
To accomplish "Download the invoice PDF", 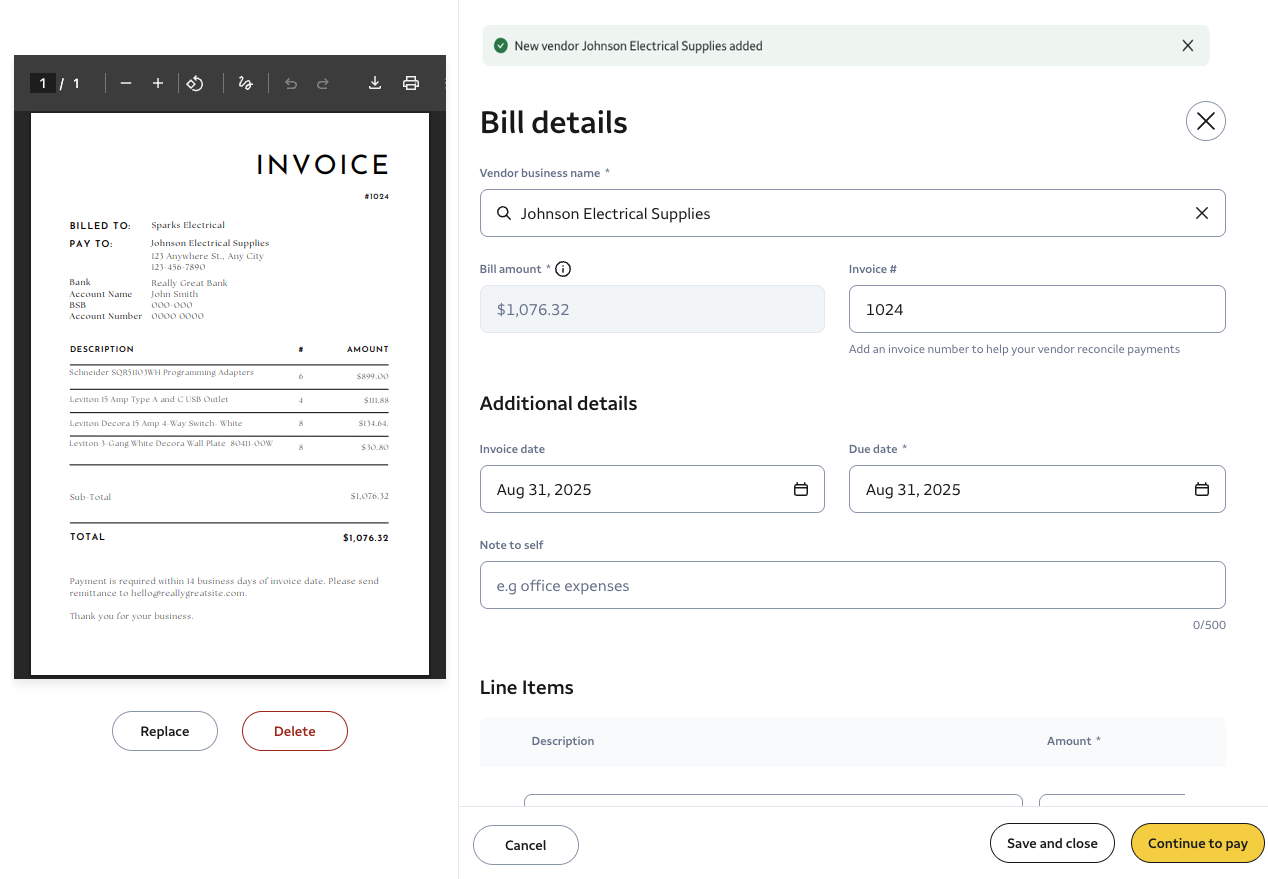I will (x=375, y=84).
